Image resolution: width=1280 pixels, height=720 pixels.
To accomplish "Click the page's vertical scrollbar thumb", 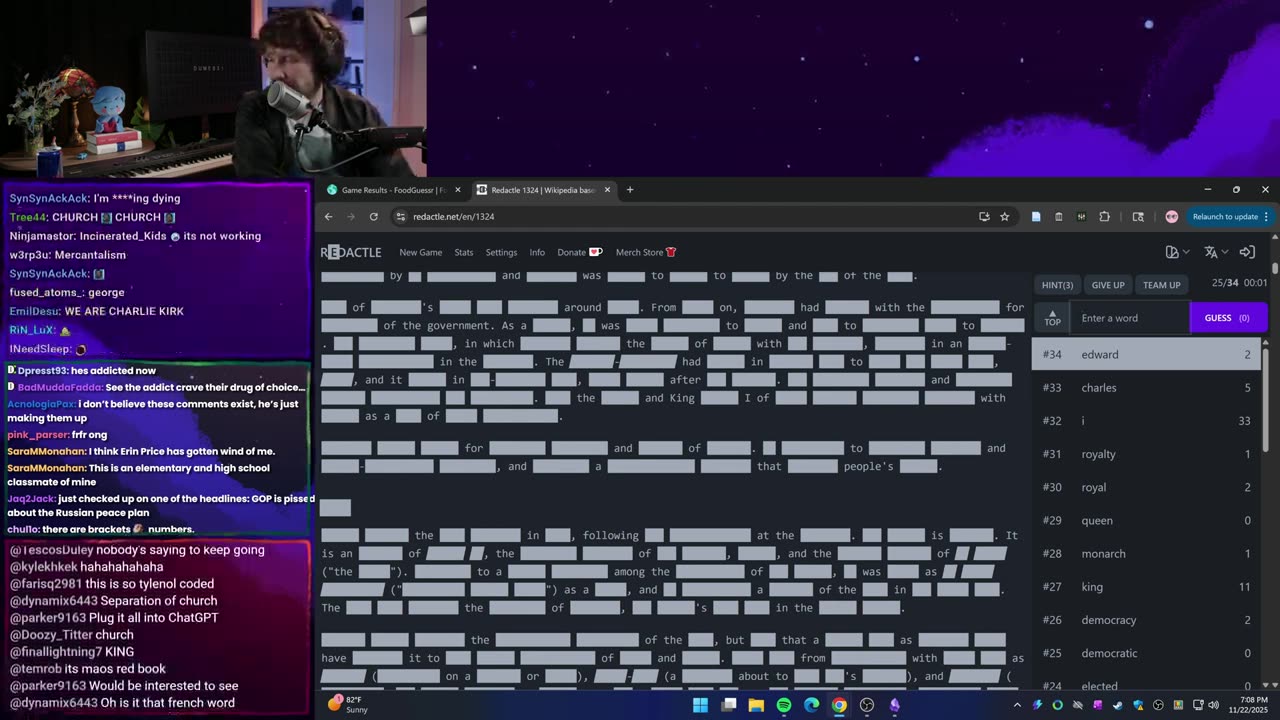I will pyautogui.click(x=1275, y=269).
